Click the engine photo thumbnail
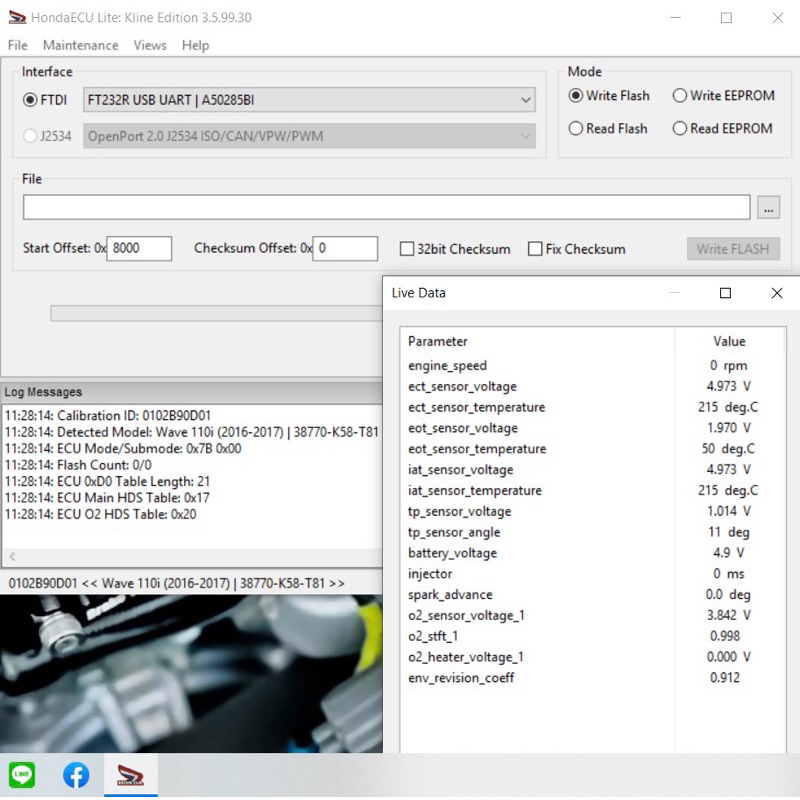 pyautogui.click(x=191, y=674)
